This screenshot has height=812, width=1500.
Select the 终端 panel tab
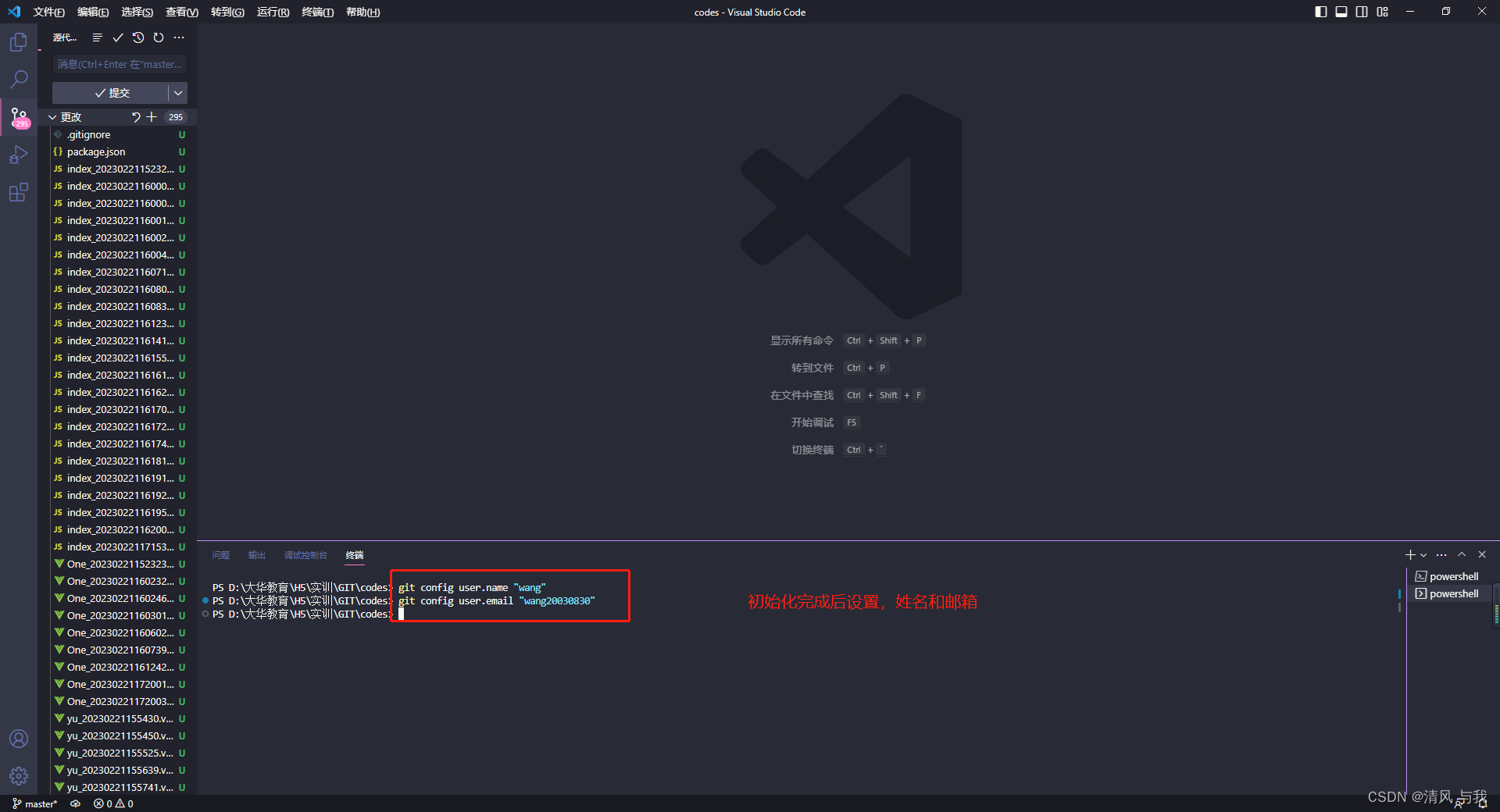click(355, 555)
